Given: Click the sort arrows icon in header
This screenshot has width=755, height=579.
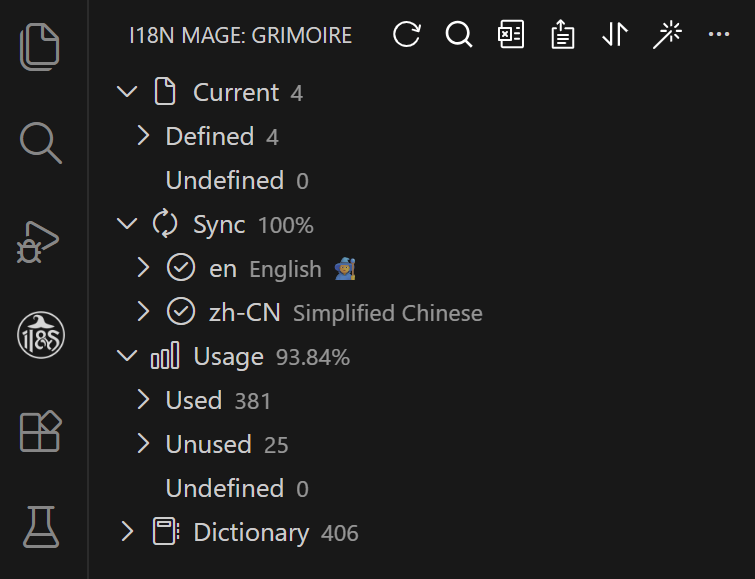Looking at the screenshot, I should [x=615, y=35].
